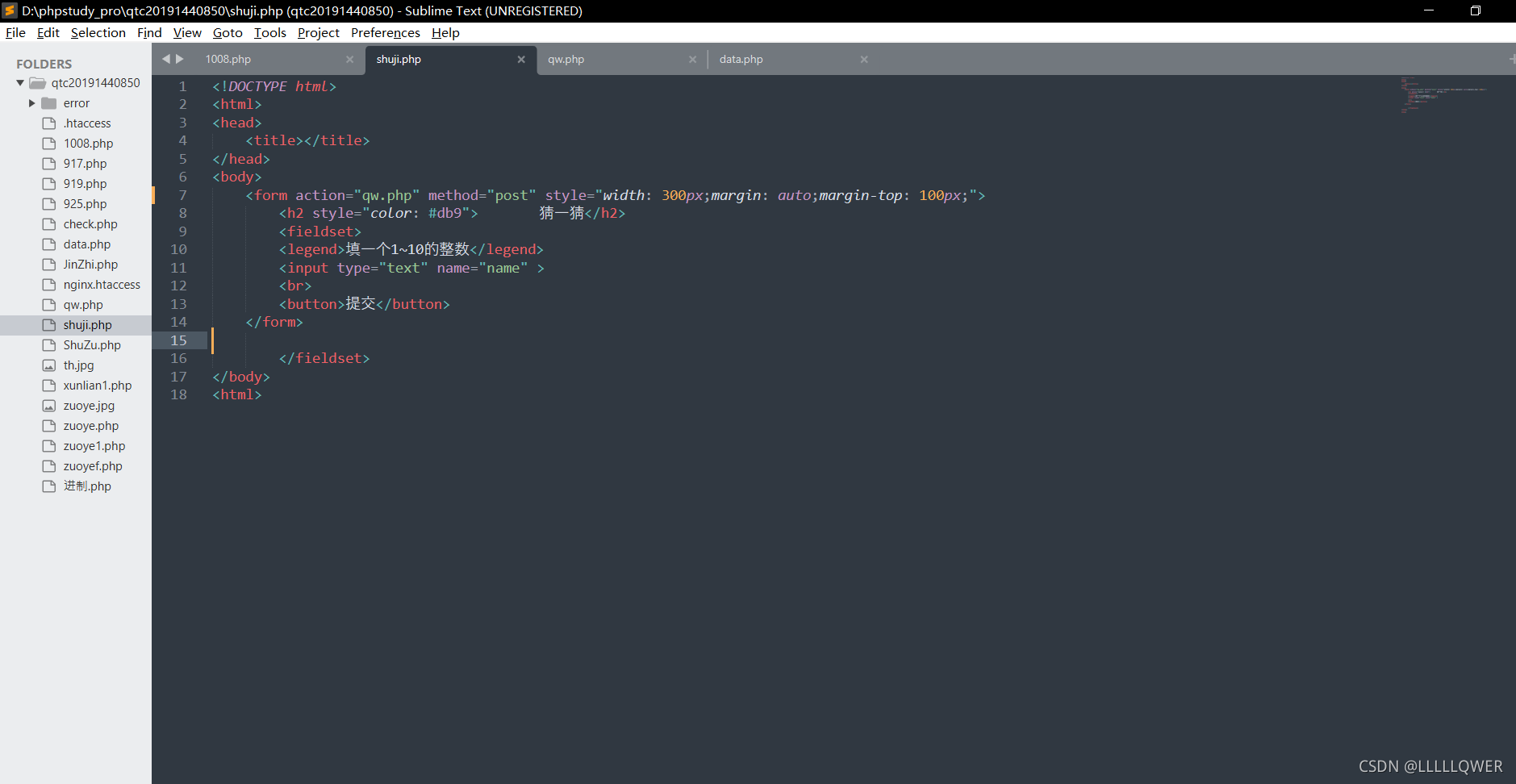Click the Sublime Text title bar icon

[10, 10]
